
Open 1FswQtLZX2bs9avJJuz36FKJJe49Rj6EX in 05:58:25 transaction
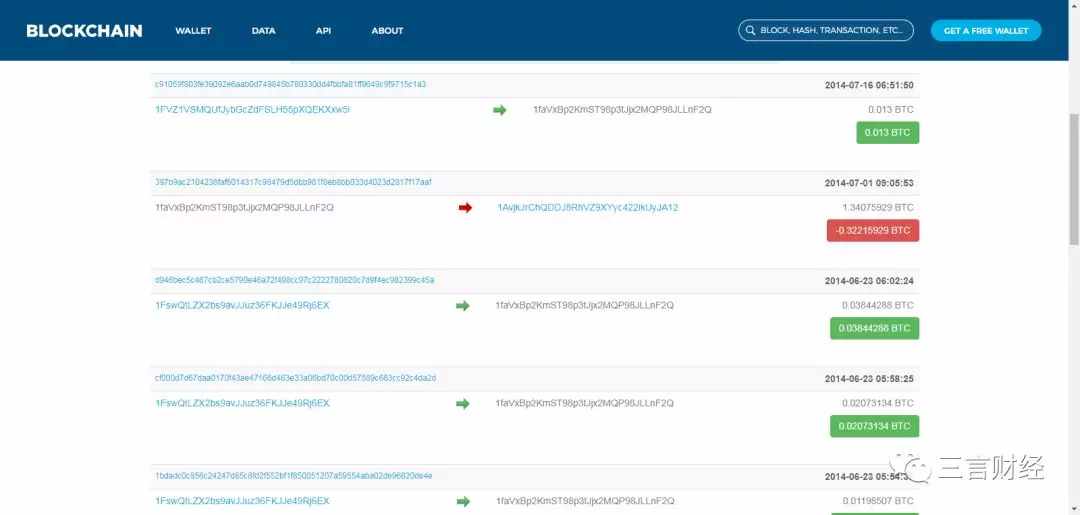click(x=242, y=403)
